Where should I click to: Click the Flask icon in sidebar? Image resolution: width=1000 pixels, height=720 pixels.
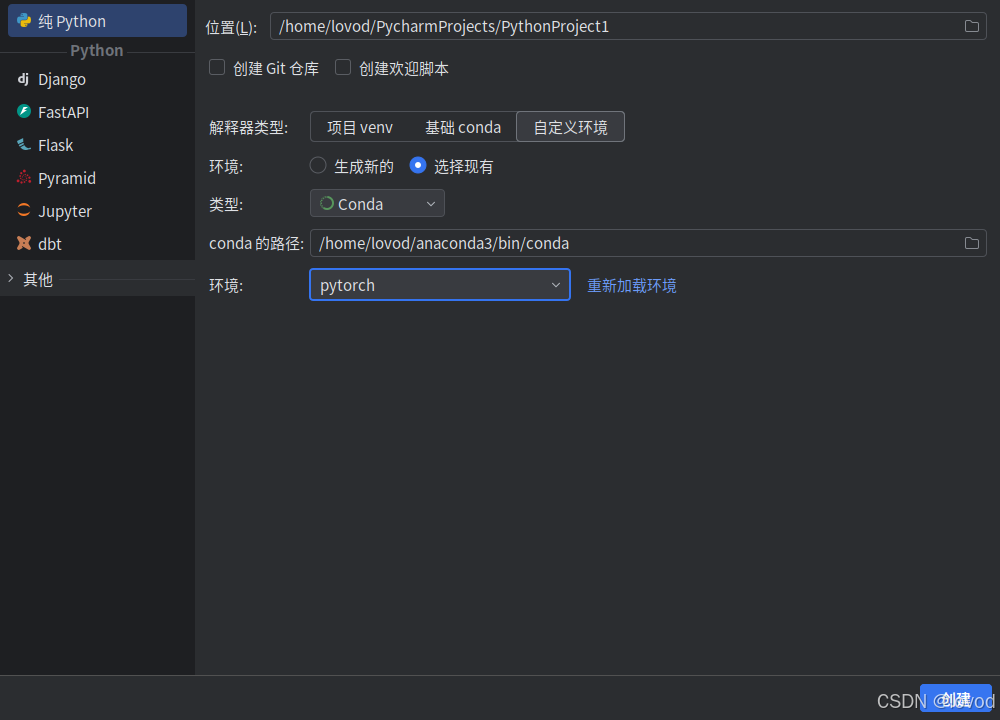tap(24, 145)
